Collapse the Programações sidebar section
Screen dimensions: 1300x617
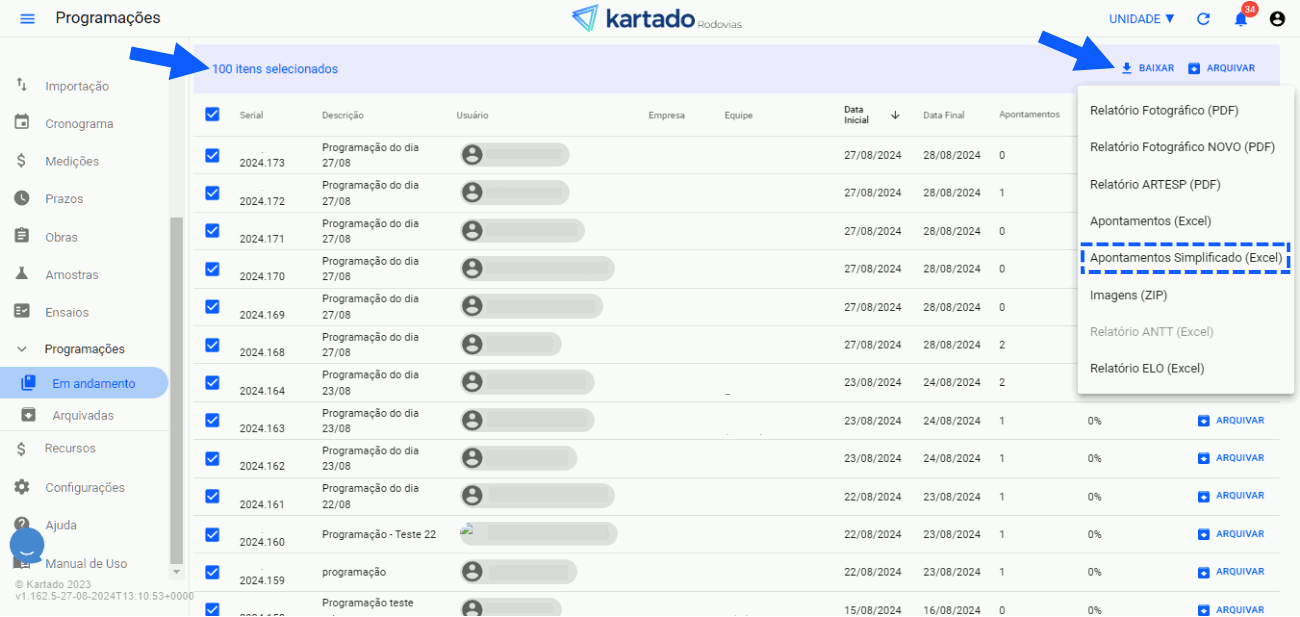[22, 349]
